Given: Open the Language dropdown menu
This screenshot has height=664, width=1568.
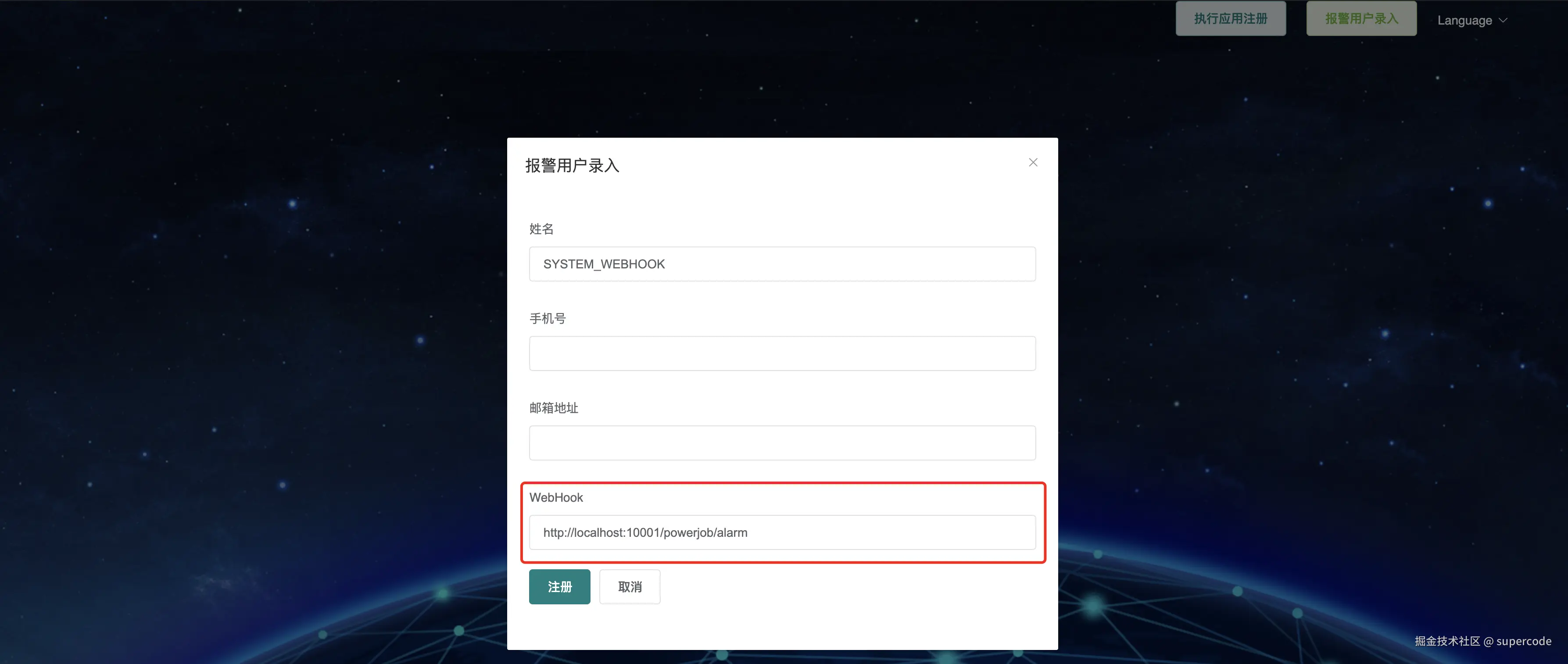Looking at the screenshot, I should tap(1464, 20).
